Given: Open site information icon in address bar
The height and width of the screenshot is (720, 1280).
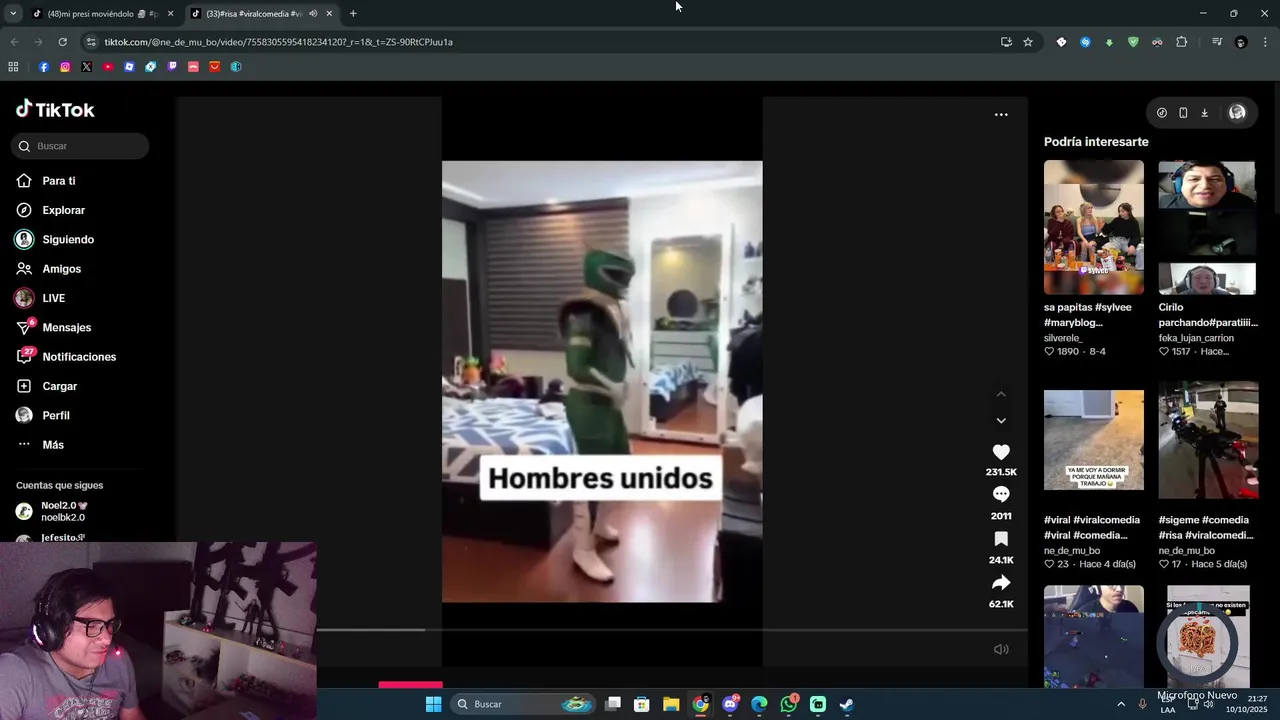Looking at the screenshot, I should tap(91, 42).
